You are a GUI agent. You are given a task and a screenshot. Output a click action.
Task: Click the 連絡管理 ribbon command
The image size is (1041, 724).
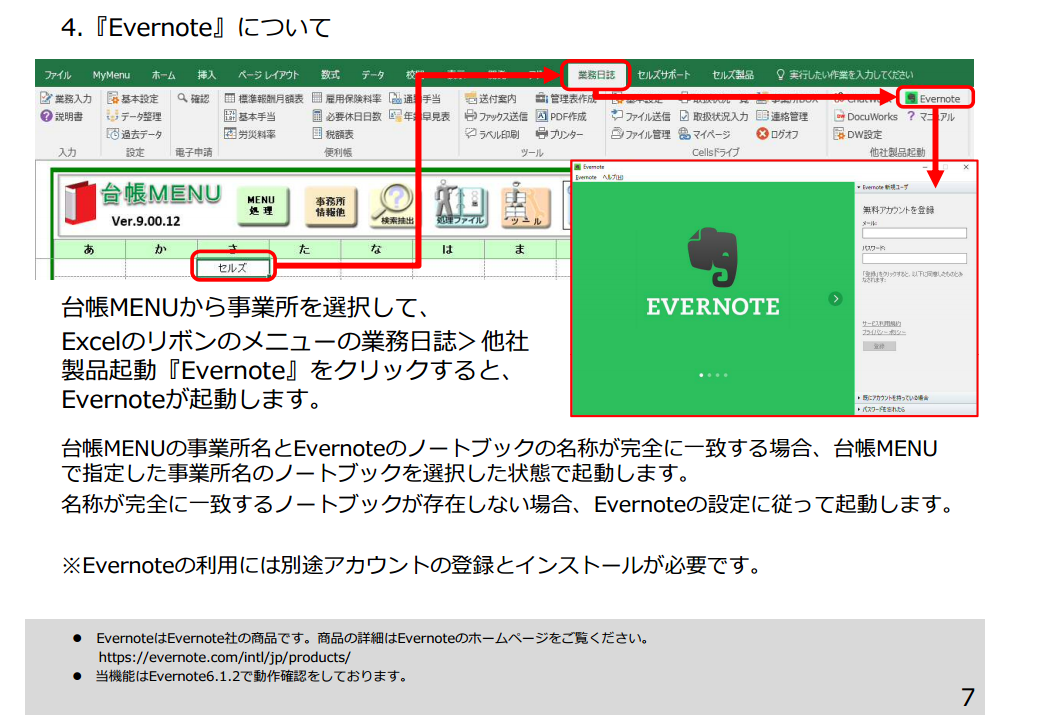(782, 116)
